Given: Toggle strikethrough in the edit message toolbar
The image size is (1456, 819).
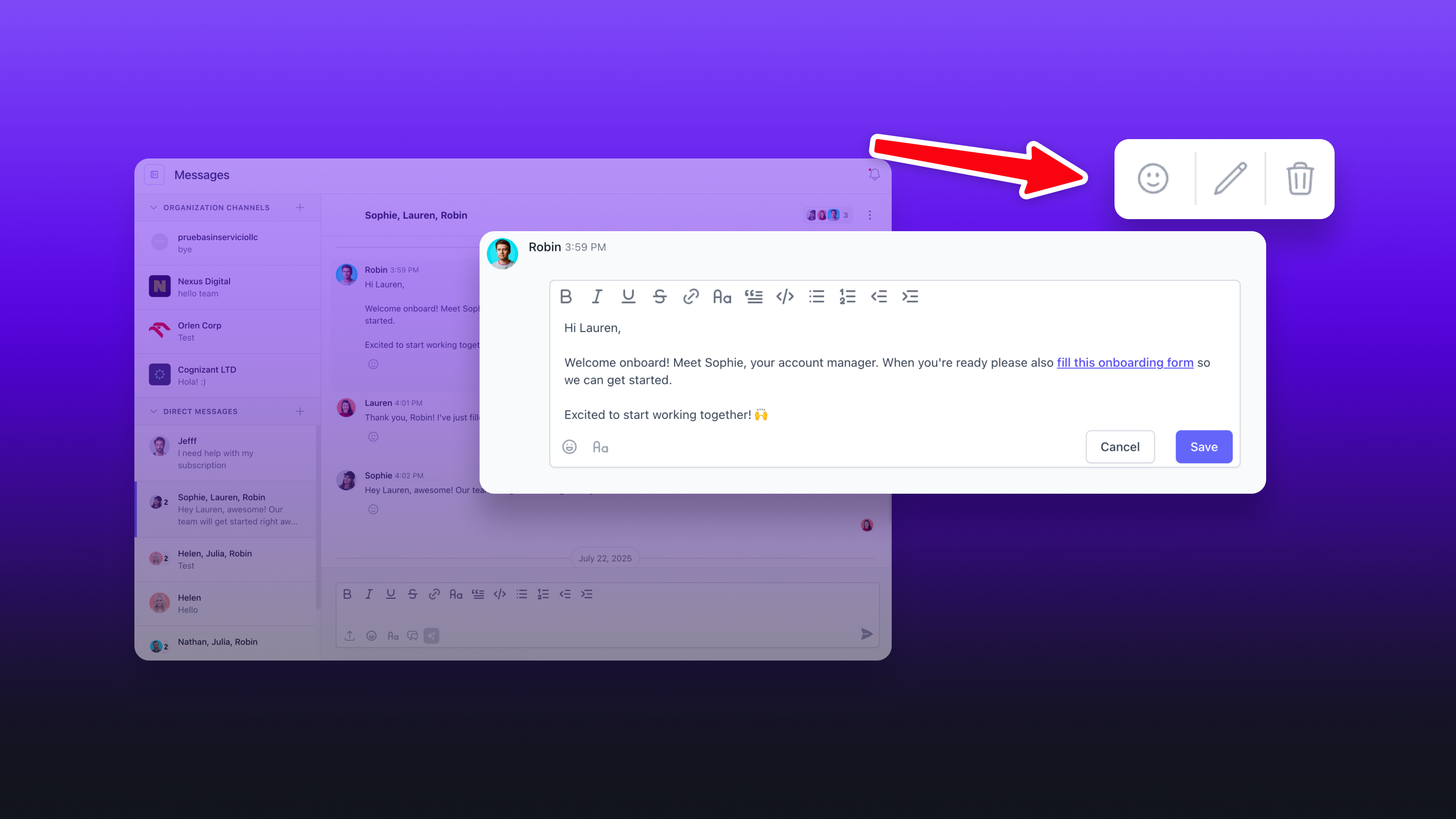Looking at the screenshot, I should pos(659,296).
